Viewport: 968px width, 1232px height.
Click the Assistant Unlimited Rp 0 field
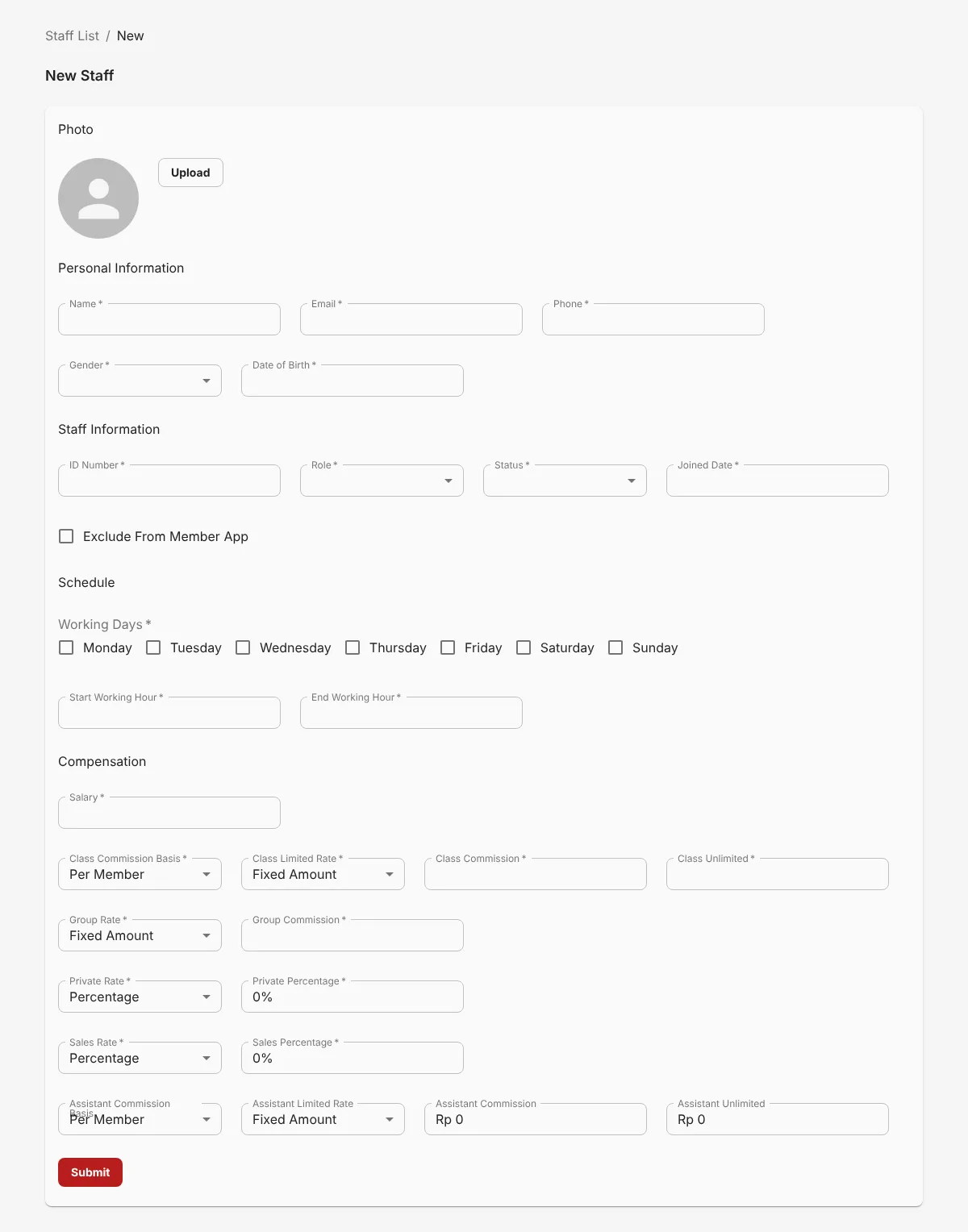(x=778, y=1119)
